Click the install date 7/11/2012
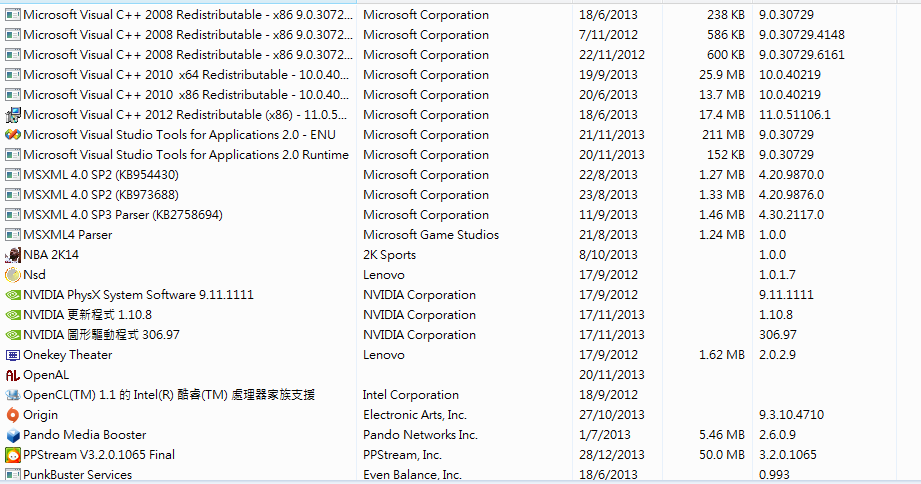Screen dimensions: 921x484 tap(608, 35)
